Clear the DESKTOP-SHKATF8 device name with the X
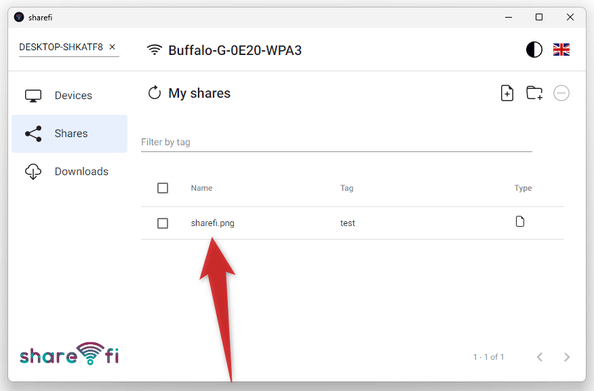The width and height of the screenshot is (594, 391). pos(112,47)
